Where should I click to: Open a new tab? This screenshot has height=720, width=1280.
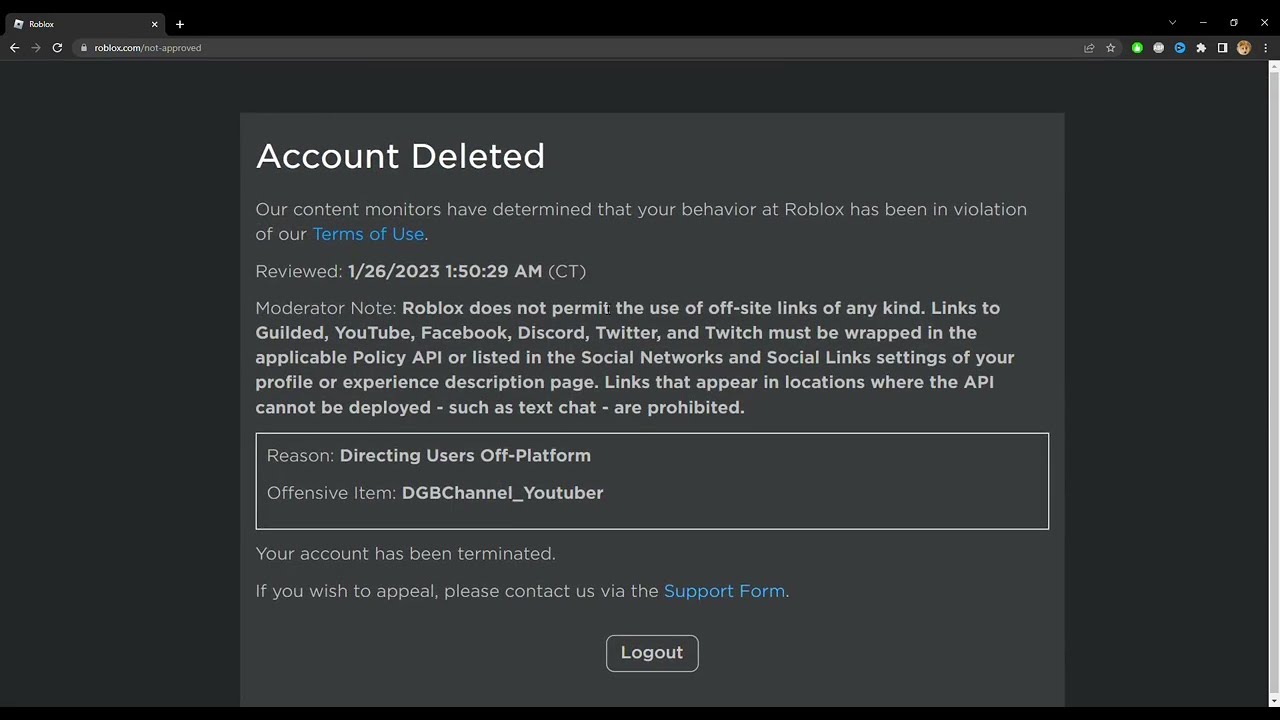pos(180,24)
